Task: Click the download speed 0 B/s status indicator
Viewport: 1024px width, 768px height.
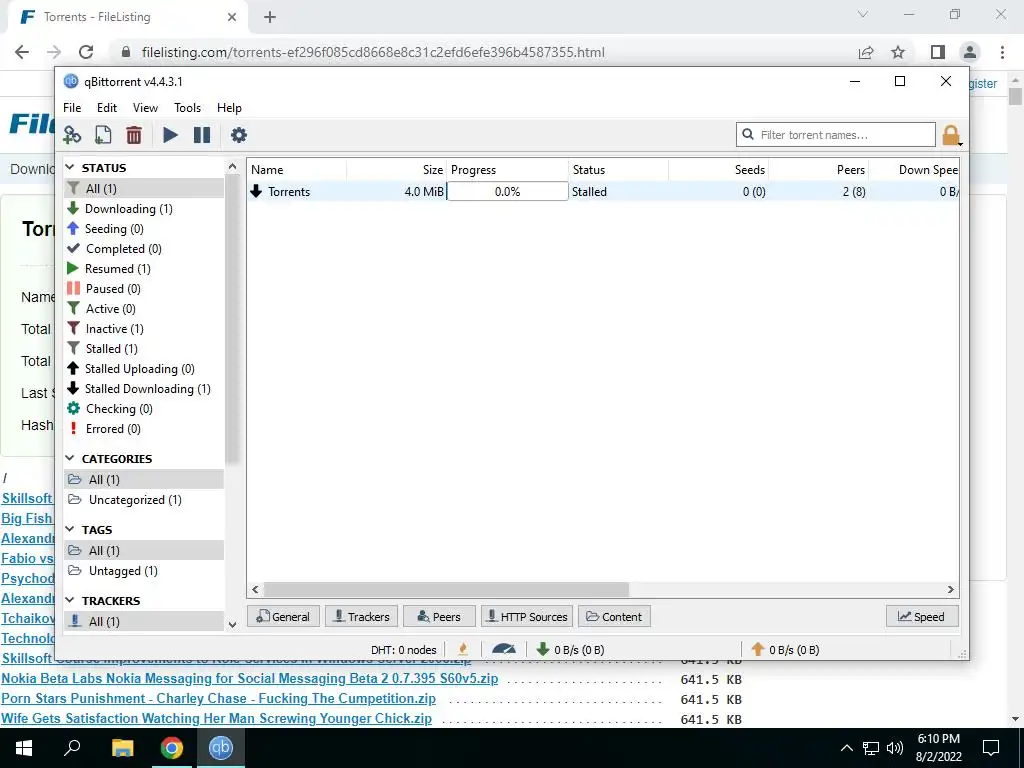Action: click(570, 650)
